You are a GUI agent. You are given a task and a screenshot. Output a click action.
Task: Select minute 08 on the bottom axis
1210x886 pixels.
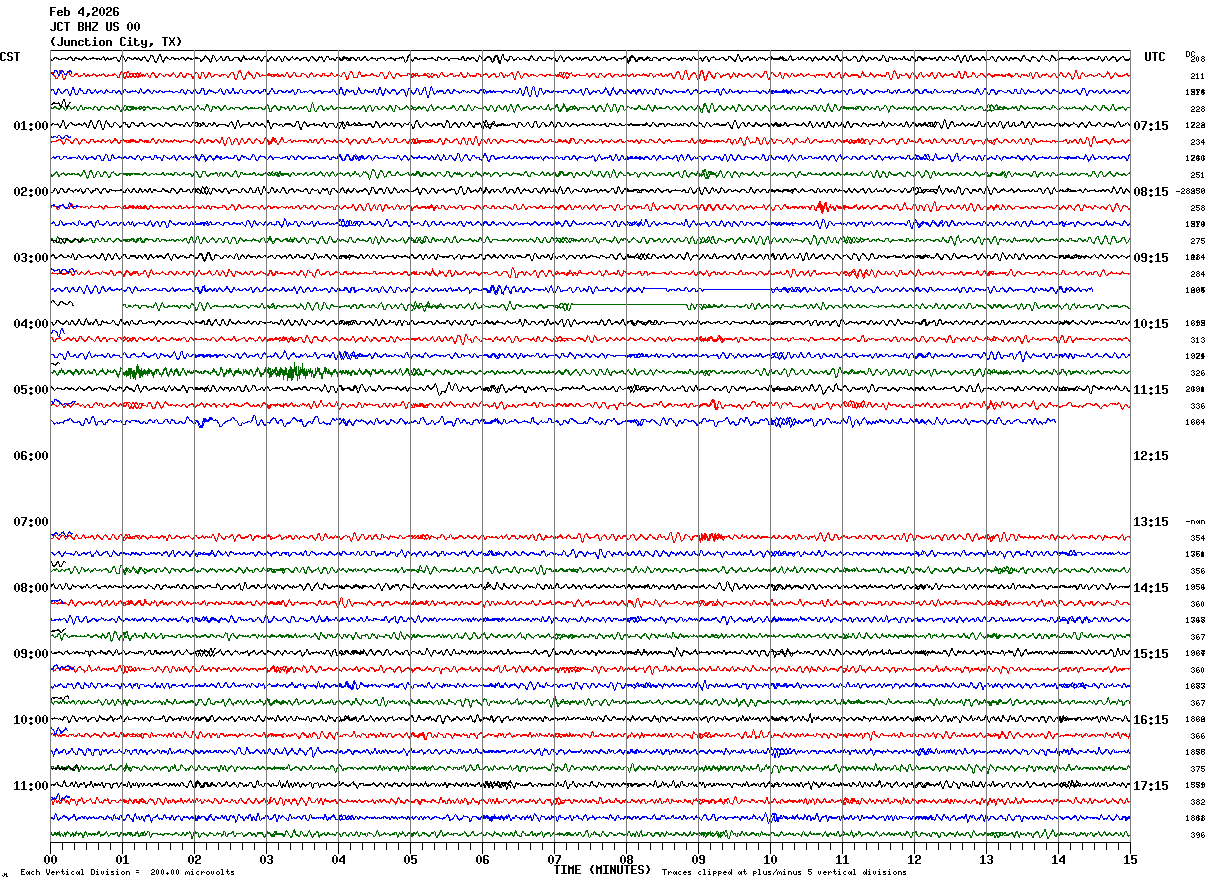627,859
